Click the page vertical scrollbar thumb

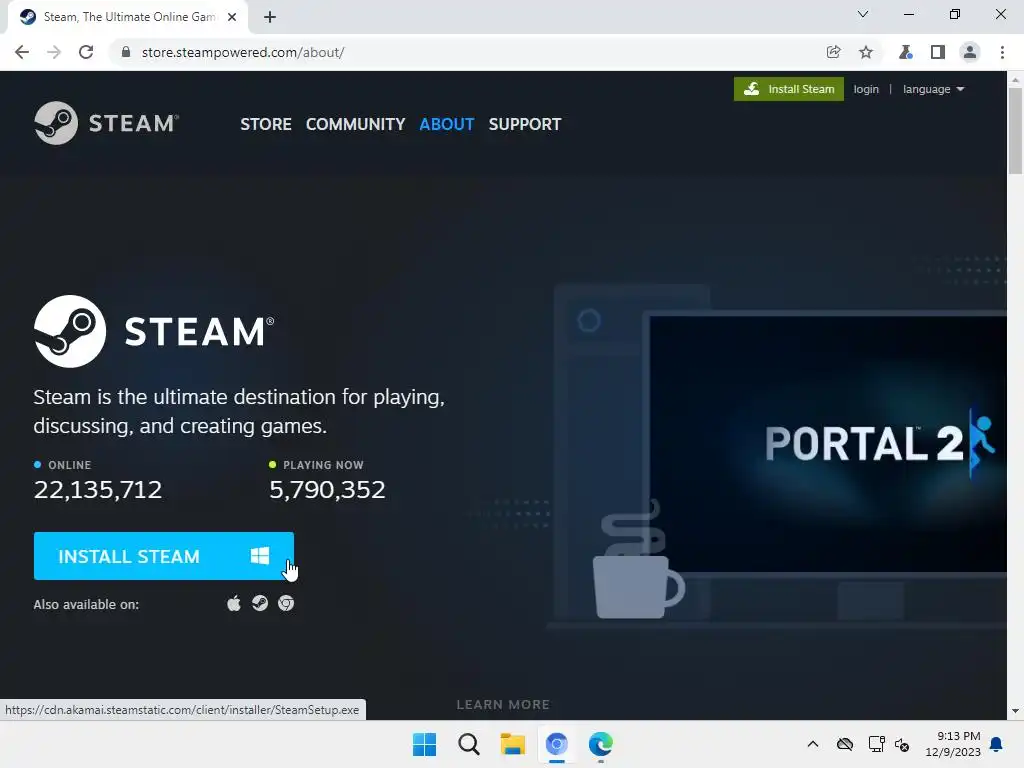pyautogui.click(x=1015, y=131)
